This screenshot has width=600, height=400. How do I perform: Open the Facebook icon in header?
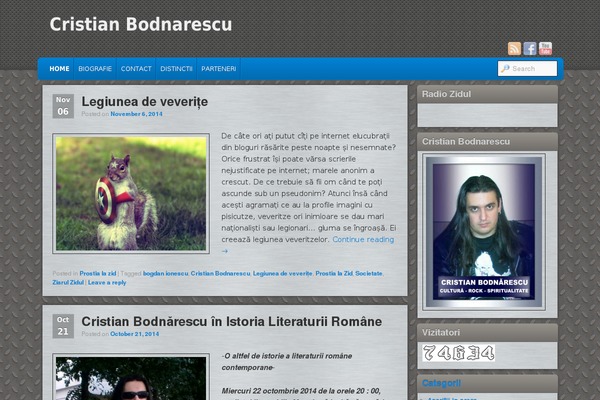pos(530,49)
